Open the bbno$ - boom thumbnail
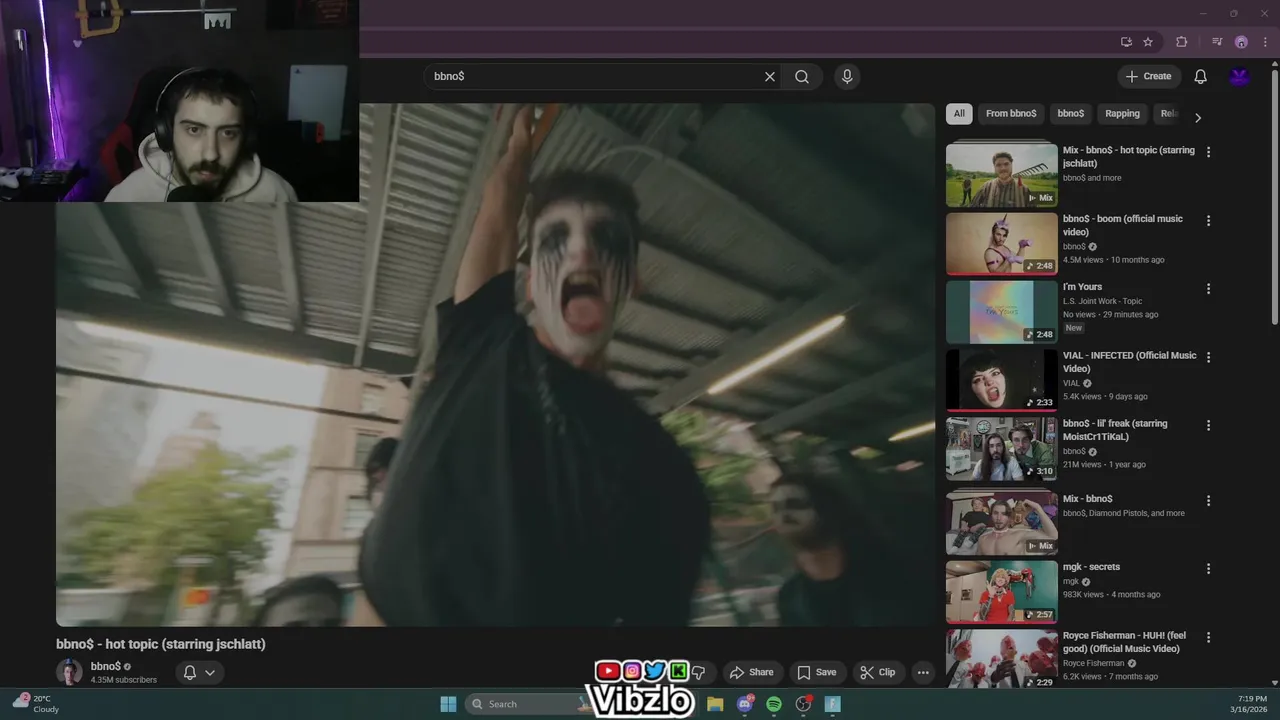The width and height of the screenshot is (1280, 720). (1001, 243)
